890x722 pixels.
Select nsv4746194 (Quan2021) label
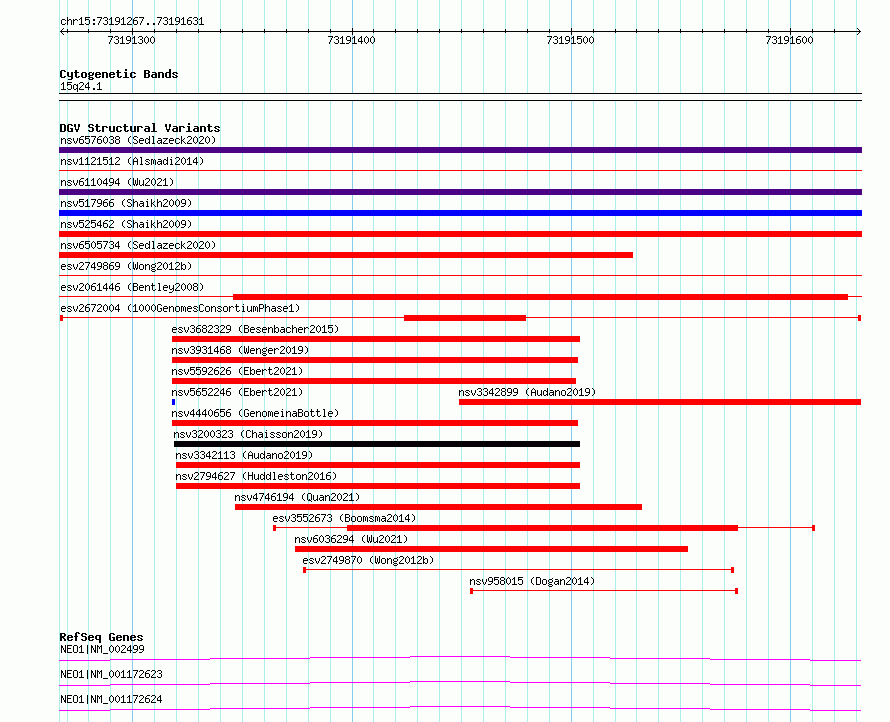[297, 497]
